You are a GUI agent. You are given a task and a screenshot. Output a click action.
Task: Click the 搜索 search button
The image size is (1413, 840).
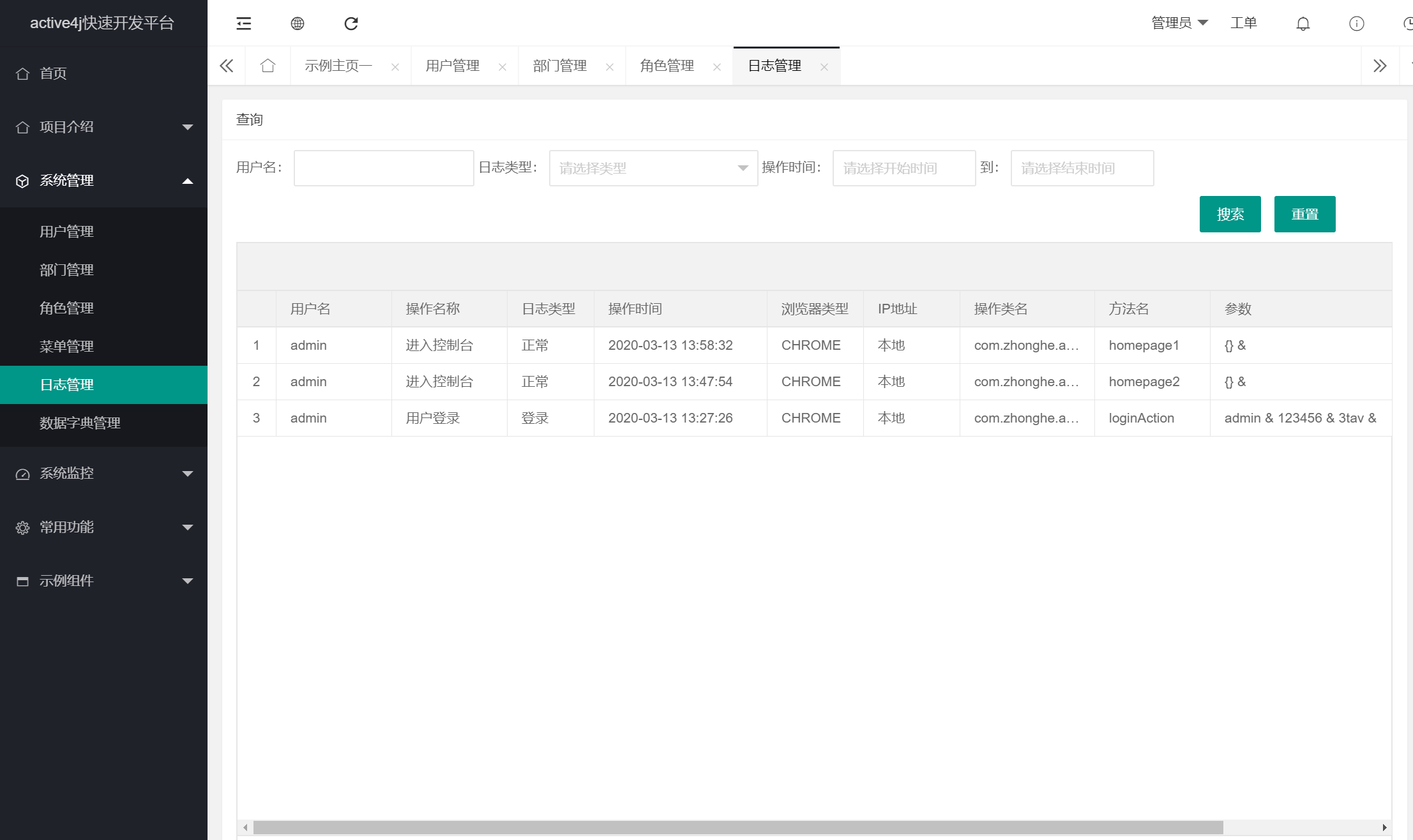coord(1230,214)
